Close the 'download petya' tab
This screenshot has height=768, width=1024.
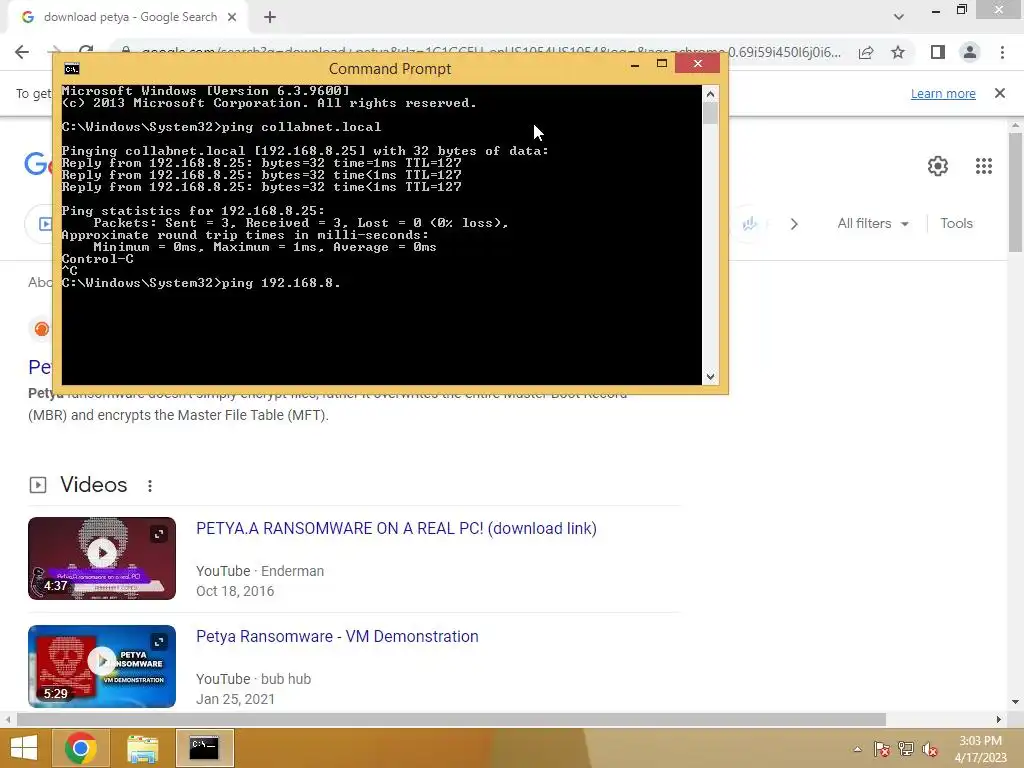pos(232,17)
